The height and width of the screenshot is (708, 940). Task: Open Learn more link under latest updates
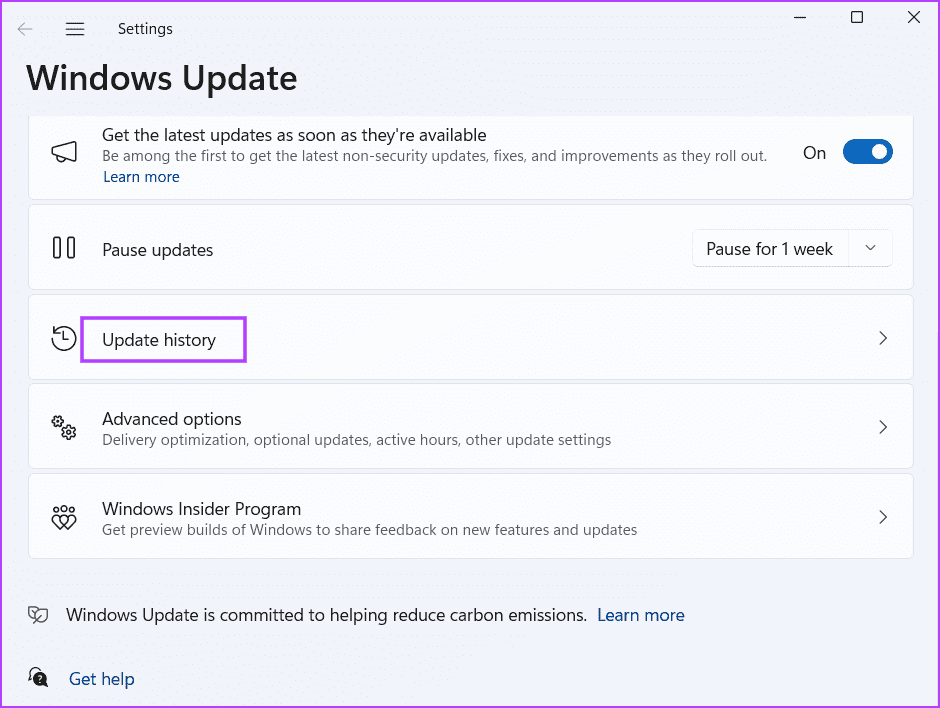point(141,177)
